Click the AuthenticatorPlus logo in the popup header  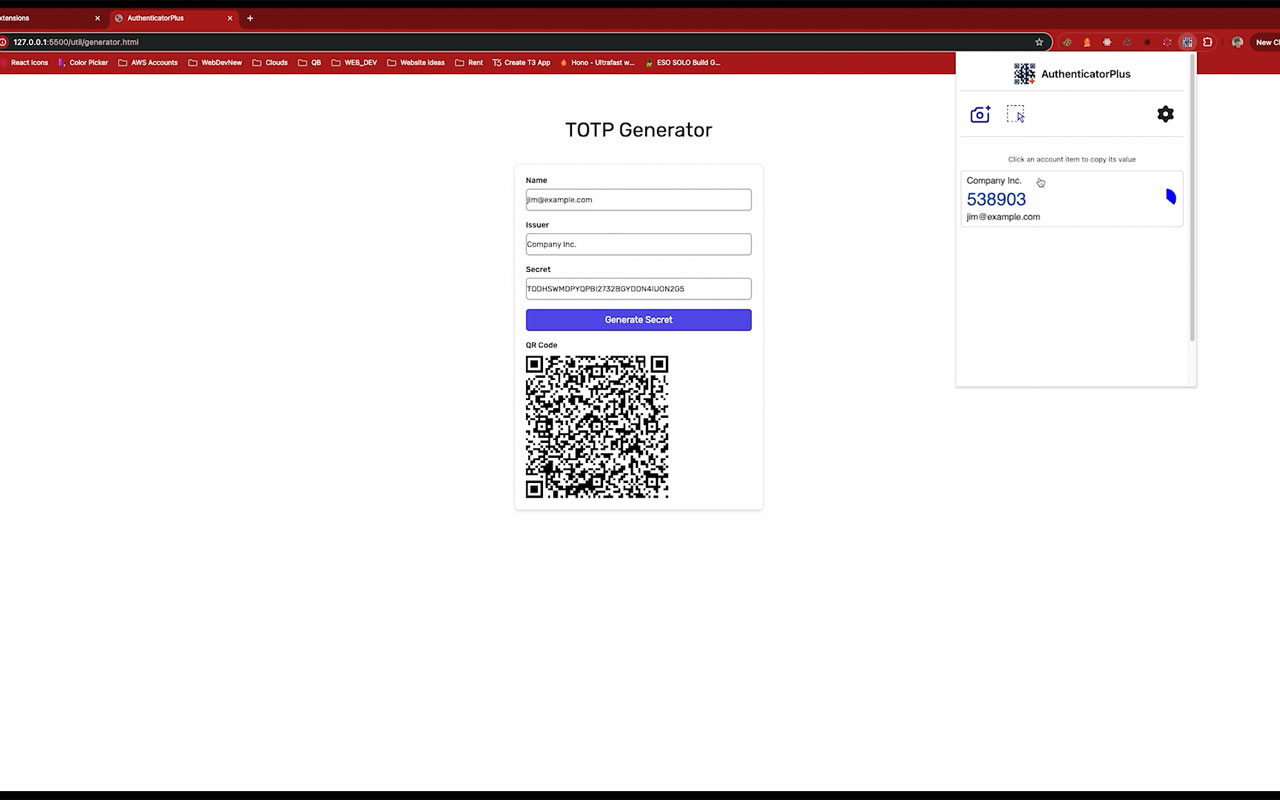click(1024, 73)
